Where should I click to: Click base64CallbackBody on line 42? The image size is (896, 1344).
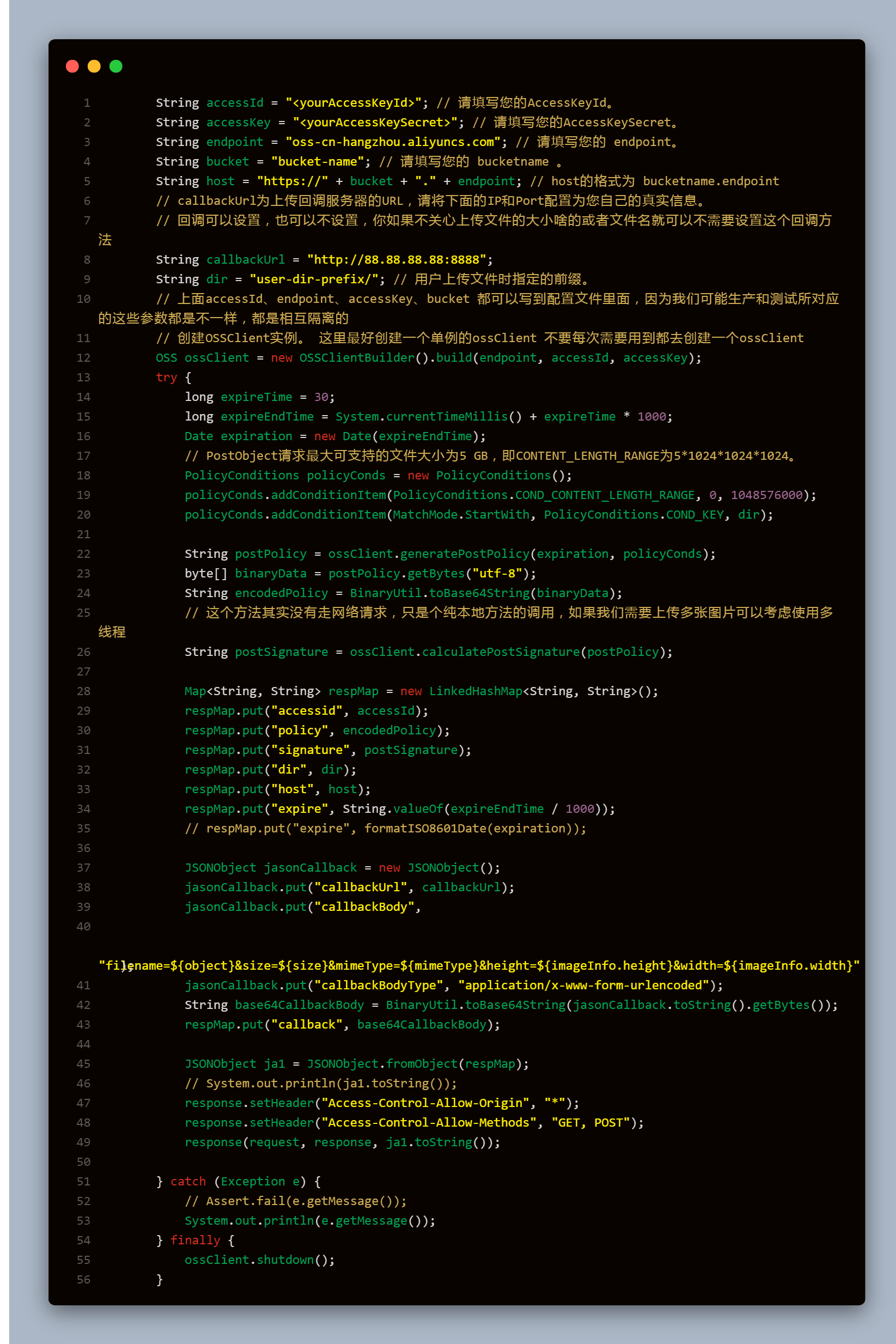(299, 1005)
